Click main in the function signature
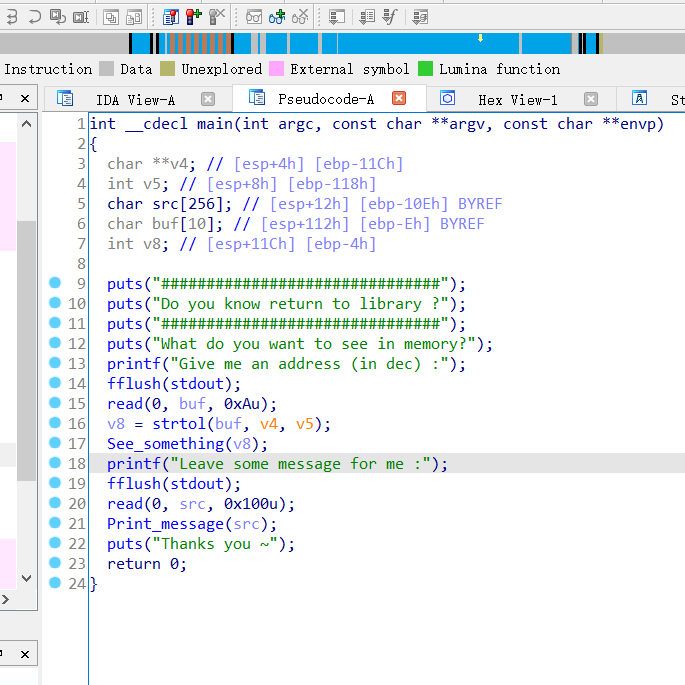 tap(214, 124)
